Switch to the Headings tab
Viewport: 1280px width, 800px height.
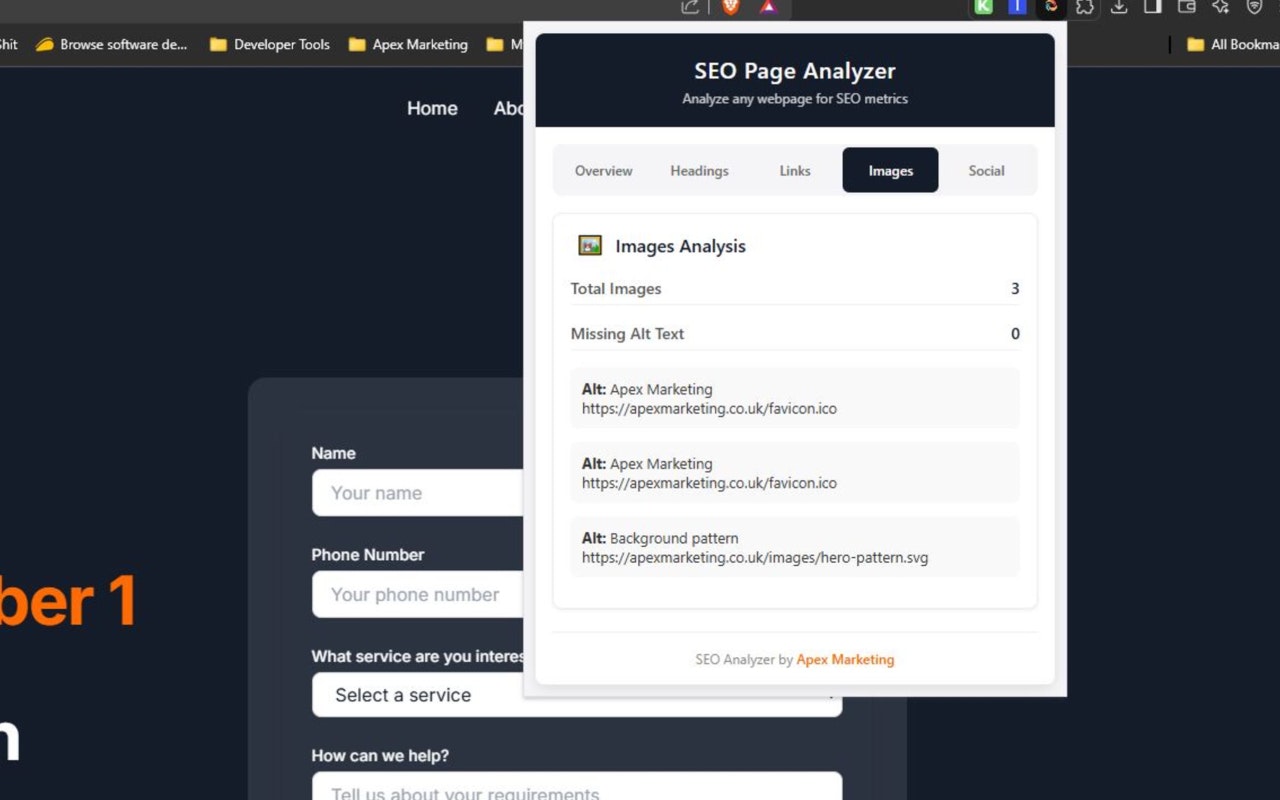[699, 171]
